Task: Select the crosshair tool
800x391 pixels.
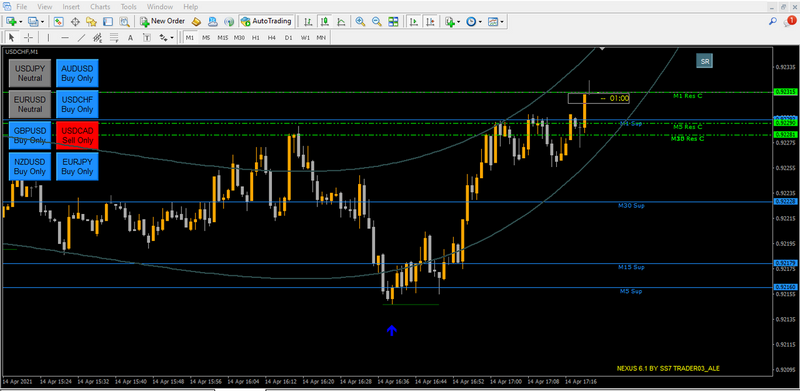Action: click(29, 37)
